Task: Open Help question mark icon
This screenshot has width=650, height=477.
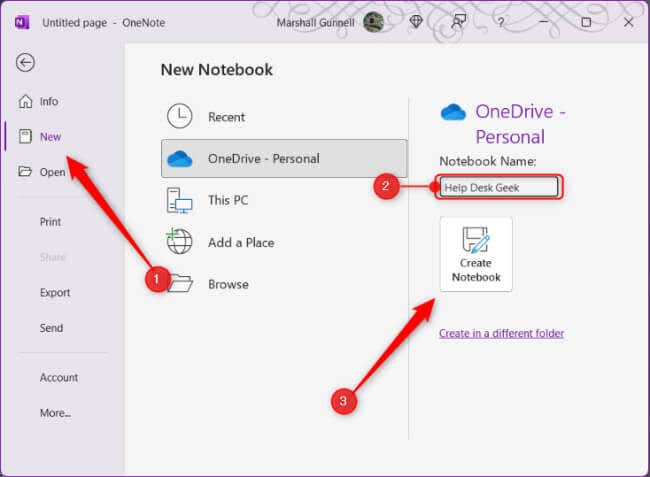Action: click(501, 22)
